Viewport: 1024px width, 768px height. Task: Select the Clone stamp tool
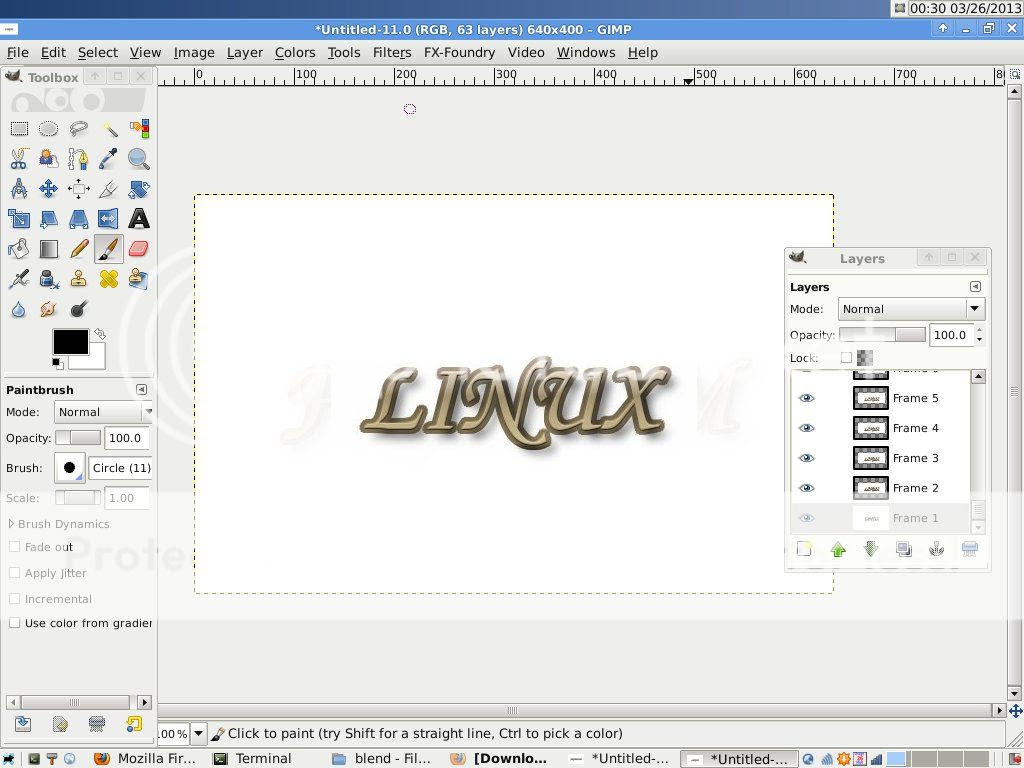[x=78, y=279]
